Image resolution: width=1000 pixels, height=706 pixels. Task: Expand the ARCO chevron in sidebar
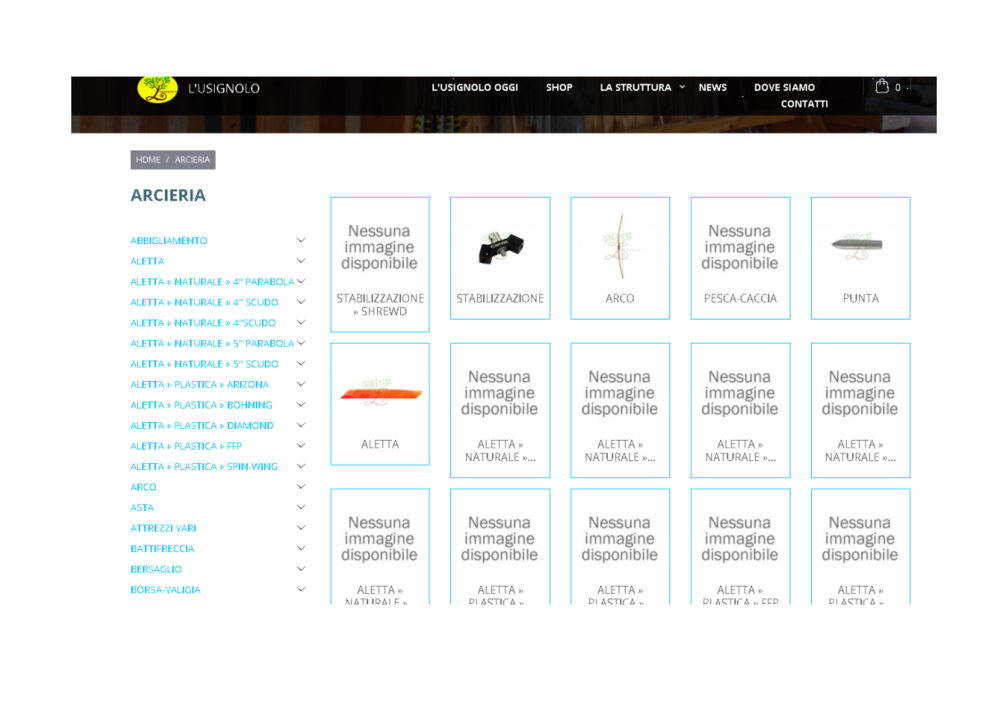click(301, 487)
